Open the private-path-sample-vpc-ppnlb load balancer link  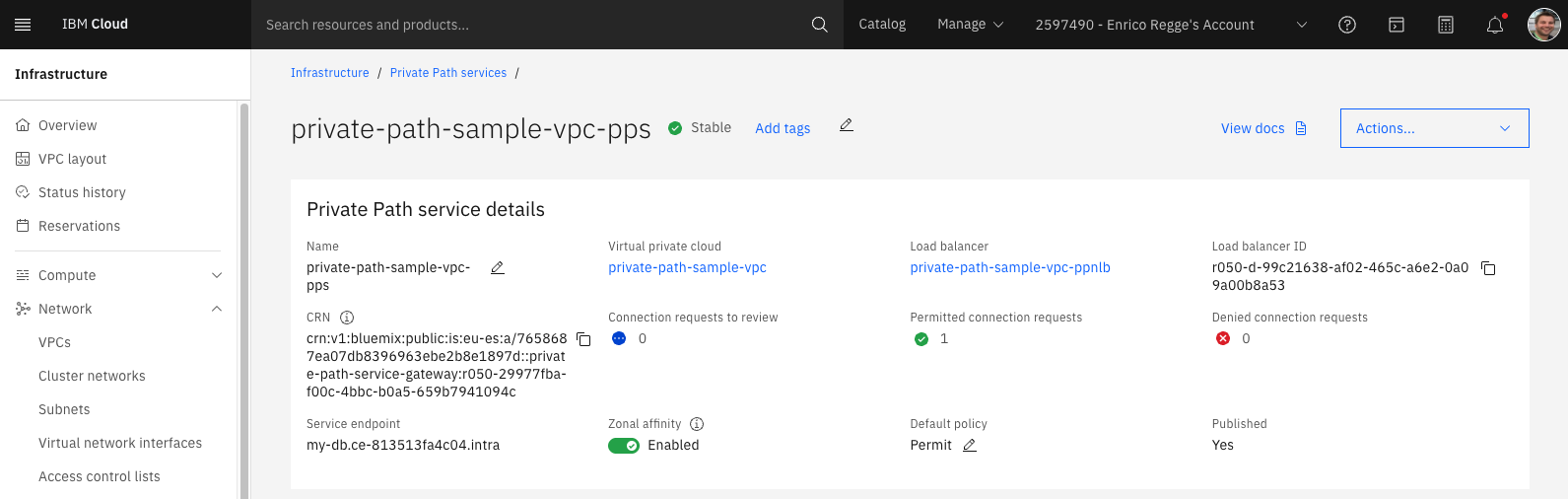pyautogui.click(x=1010, y=267)
